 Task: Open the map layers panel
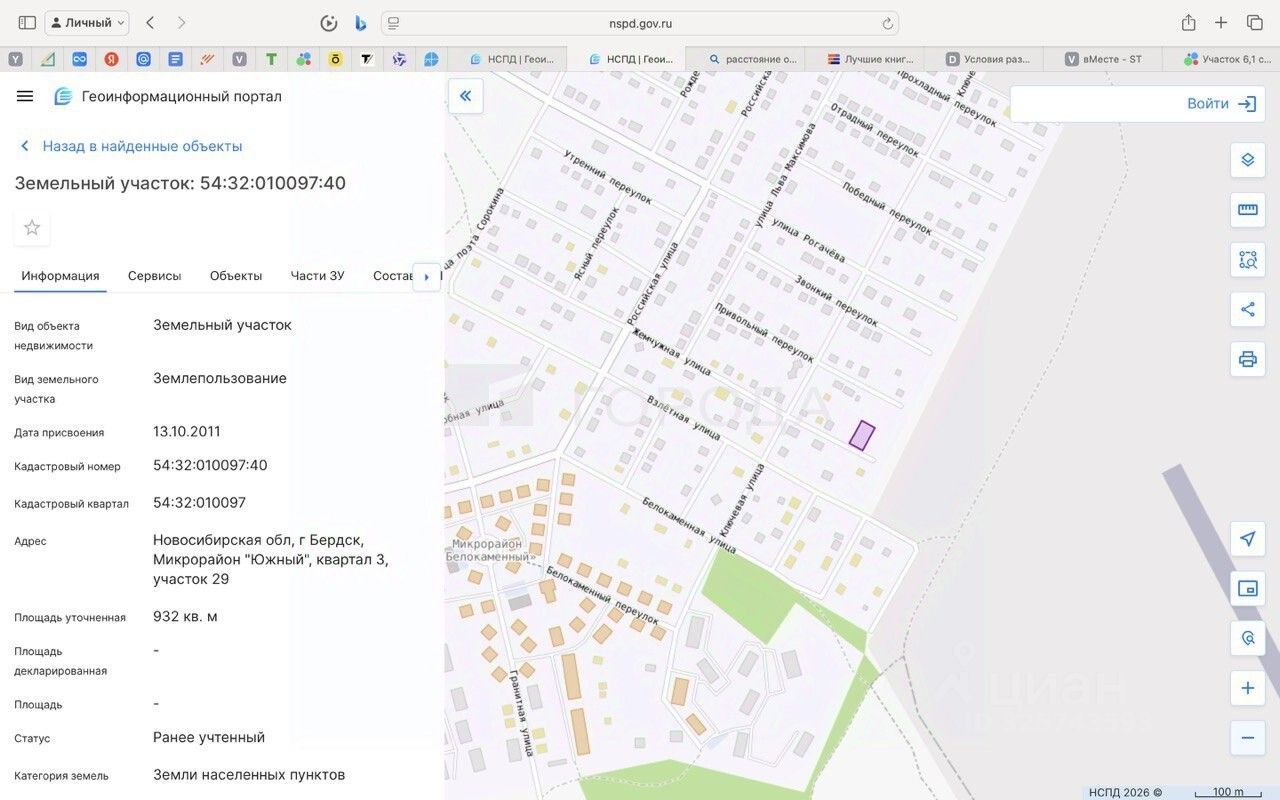1247,160
